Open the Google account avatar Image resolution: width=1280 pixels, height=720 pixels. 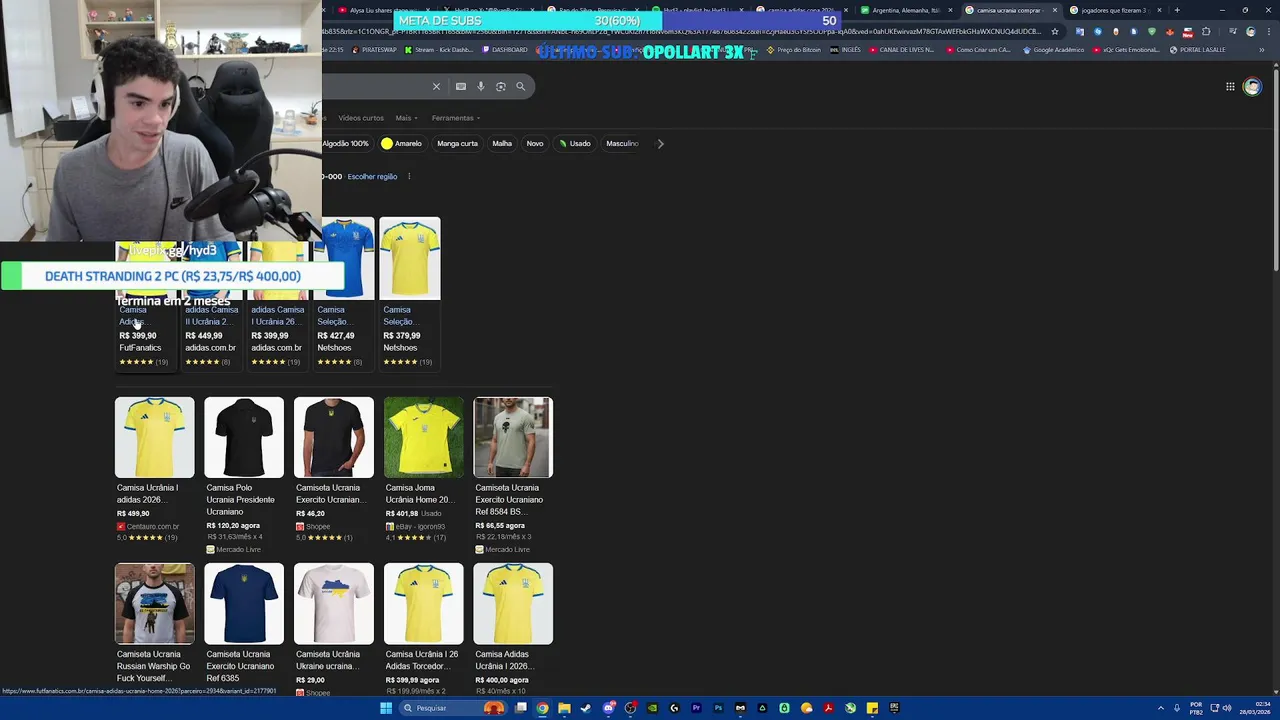pos(1252,87)
